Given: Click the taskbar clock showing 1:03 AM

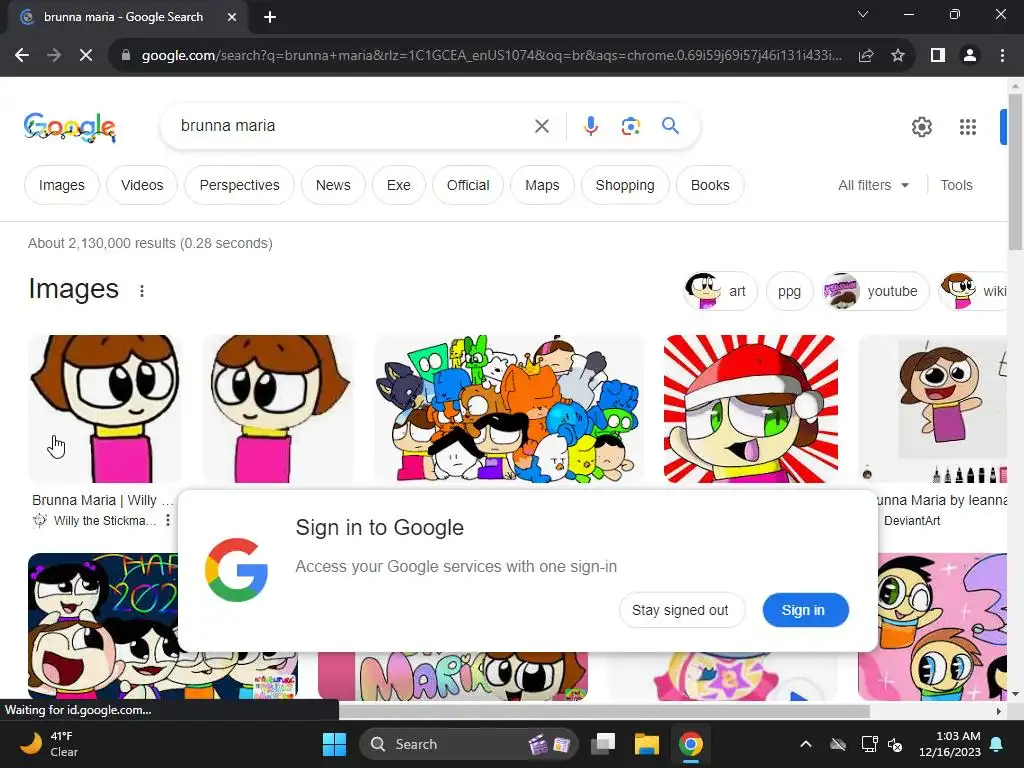Looking at the screenshot, I should [950, 744].
